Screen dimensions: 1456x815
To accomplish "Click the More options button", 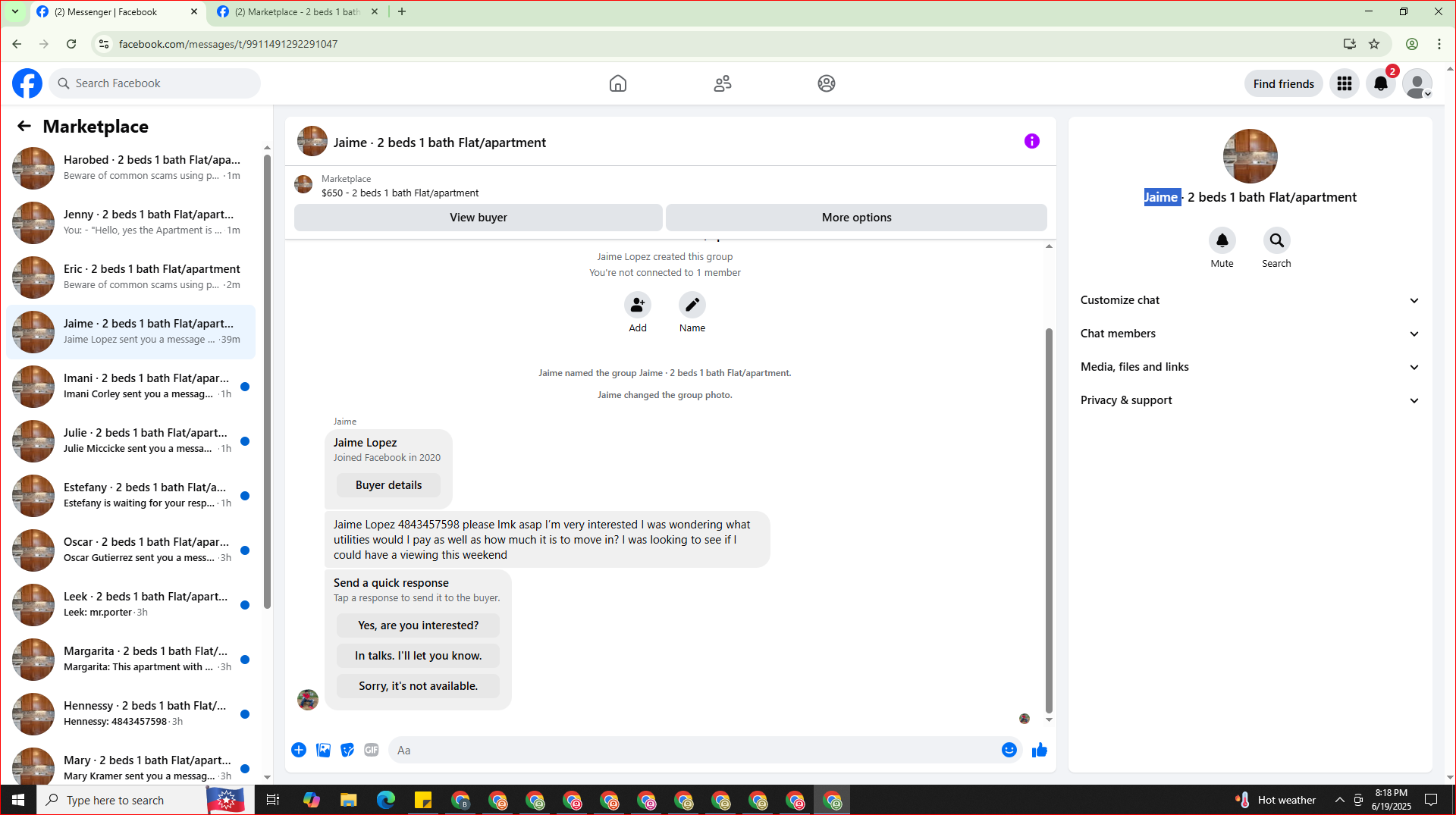I will pyautogui.click(x=857, y=218).
